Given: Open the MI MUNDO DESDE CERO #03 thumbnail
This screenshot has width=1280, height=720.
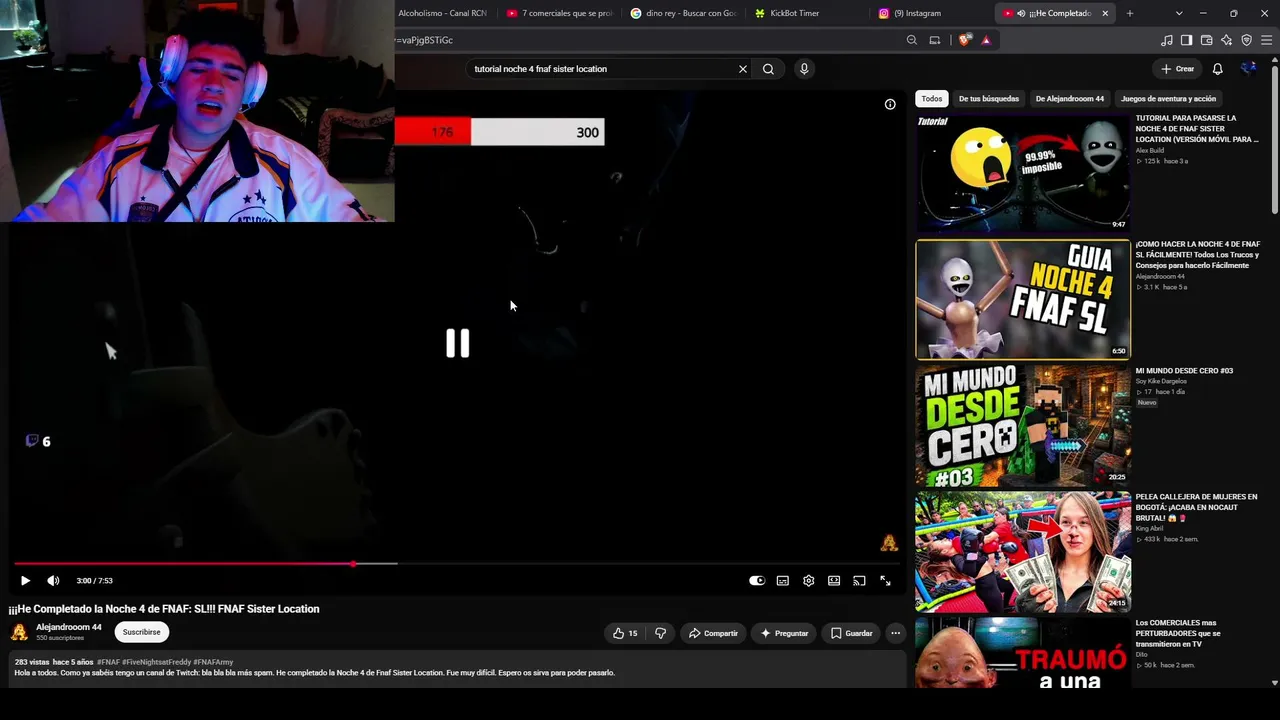Looking at the screenshot, I should click(1023, 425).
